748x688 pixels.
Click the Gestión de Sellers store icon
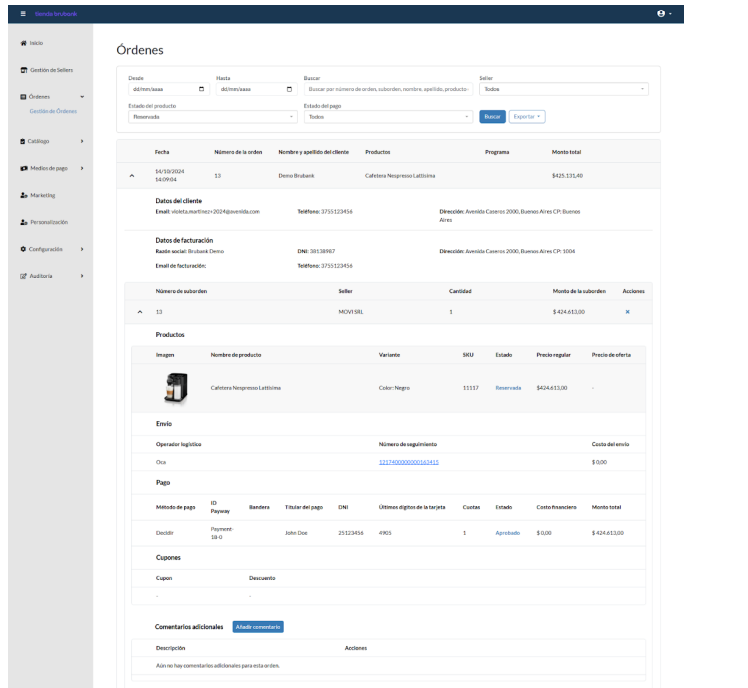click(23, 69)
